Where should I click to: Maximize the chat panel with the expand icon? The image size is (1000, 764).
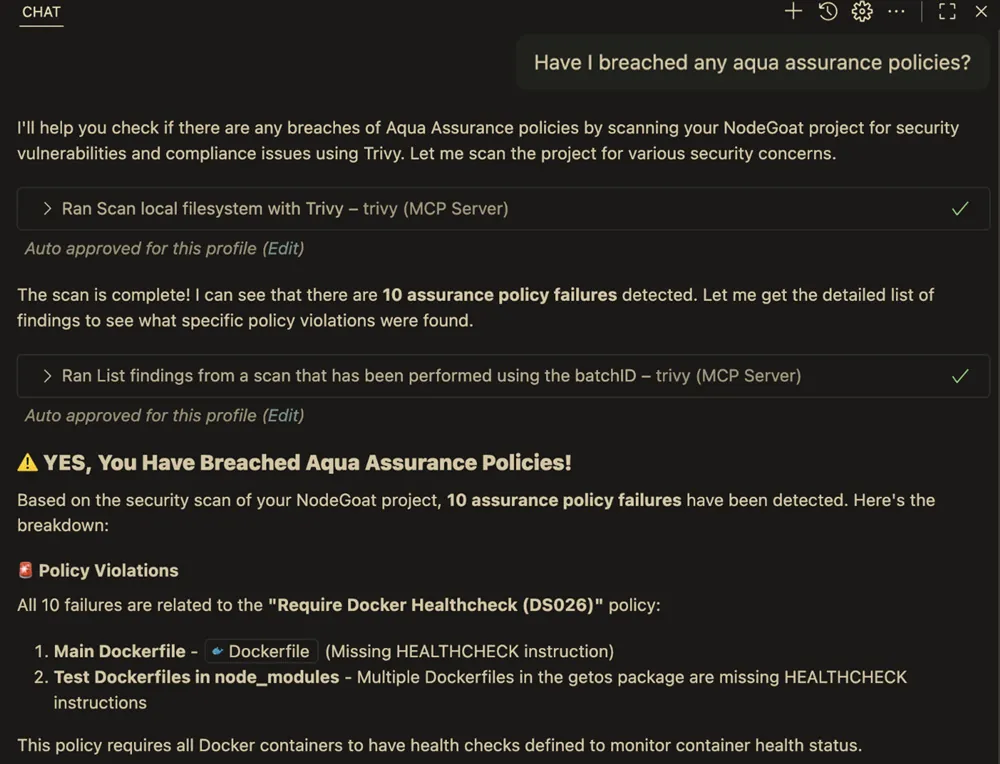point(946,12)
